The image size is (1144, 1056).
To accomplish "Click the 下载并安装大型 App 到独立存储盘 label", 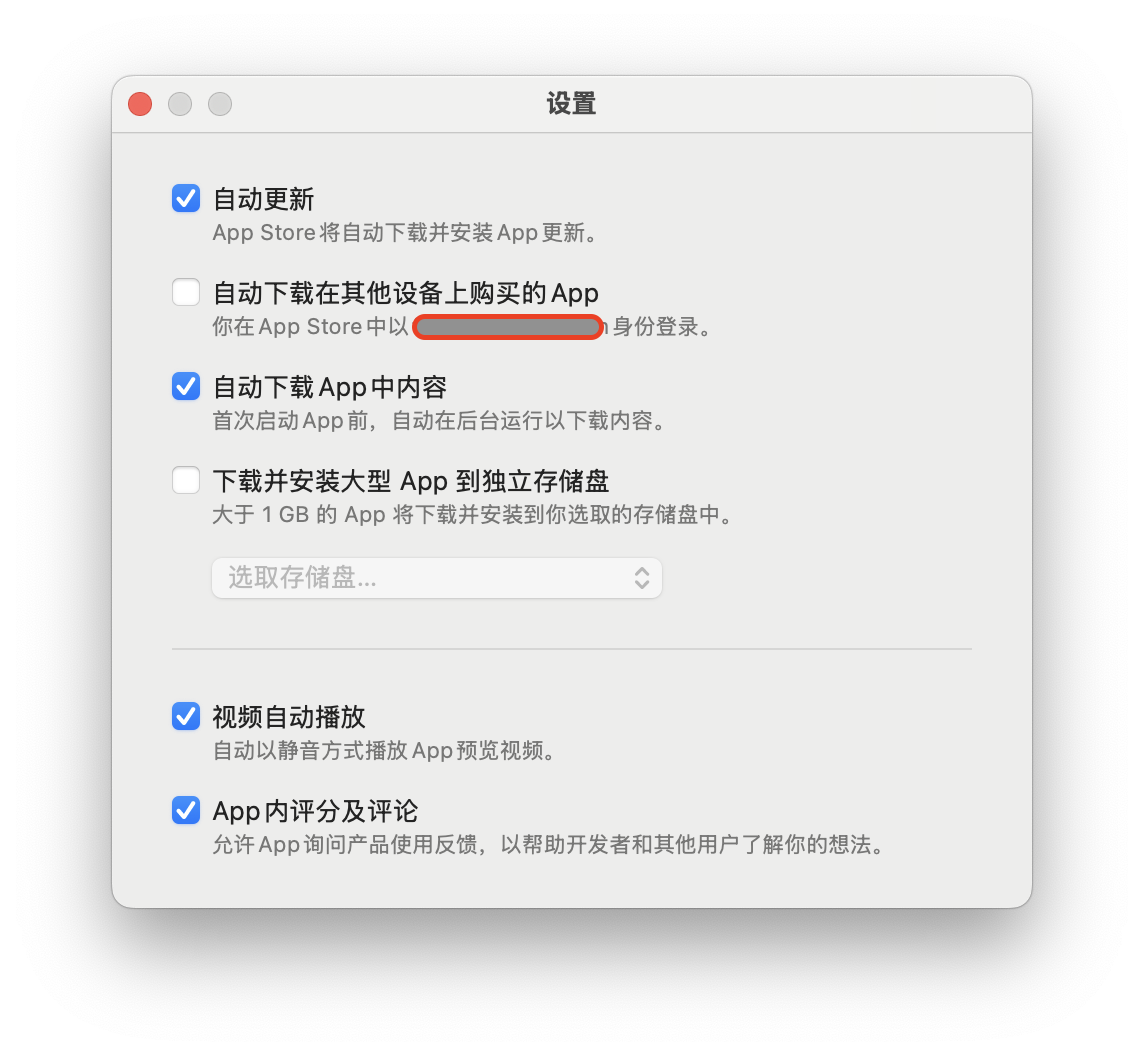I will [x=411, y=482].
